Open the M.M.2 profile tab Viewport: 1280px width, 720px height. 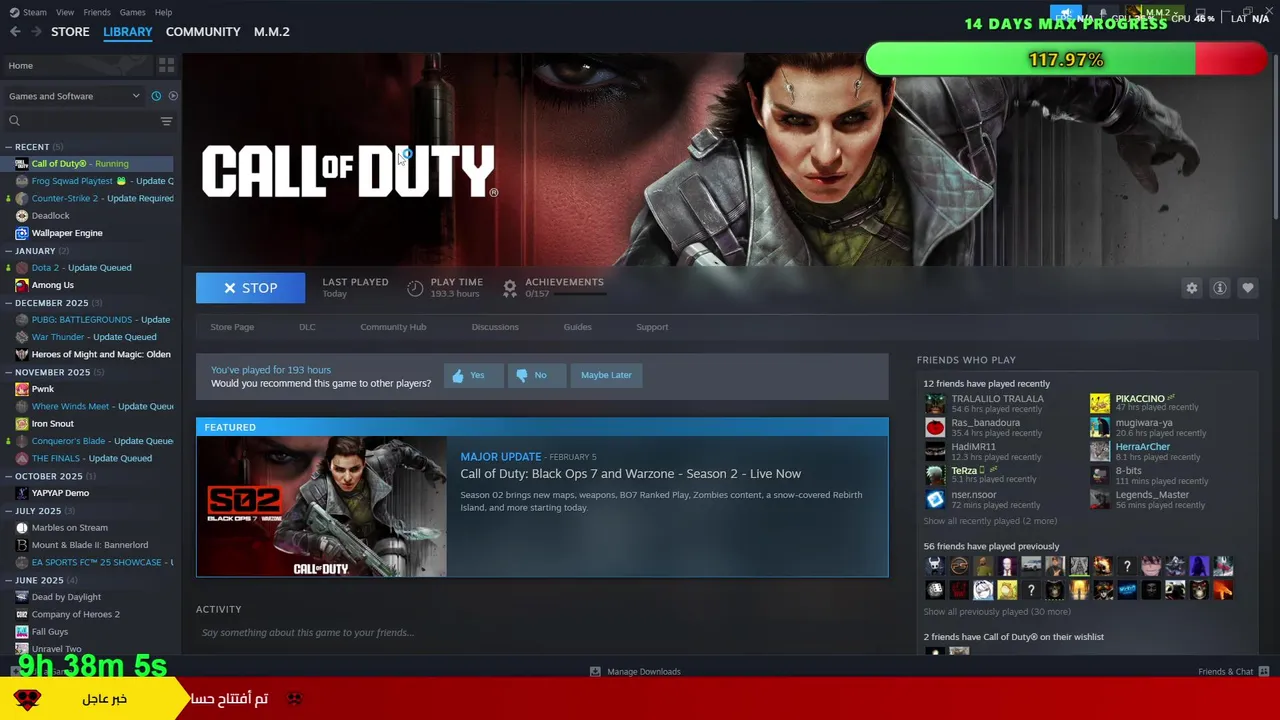[x=272, y=32]
